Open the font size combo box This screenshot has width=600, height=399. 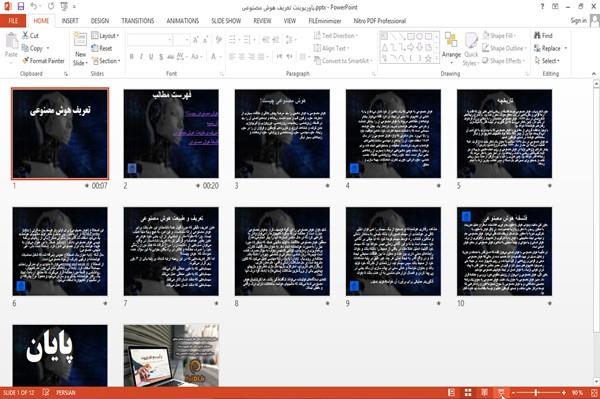pos(181,40)
